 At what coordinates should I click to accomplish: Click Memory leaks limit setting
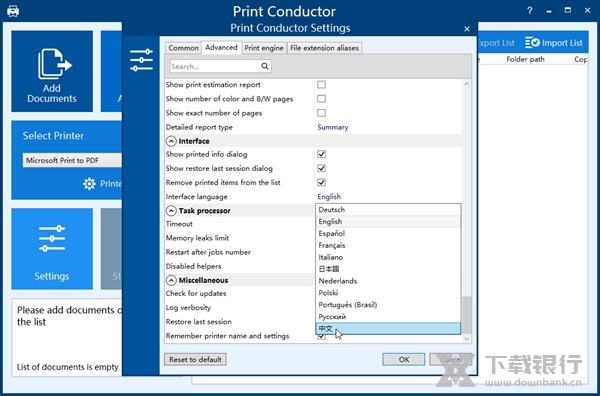tap(197, 238)
